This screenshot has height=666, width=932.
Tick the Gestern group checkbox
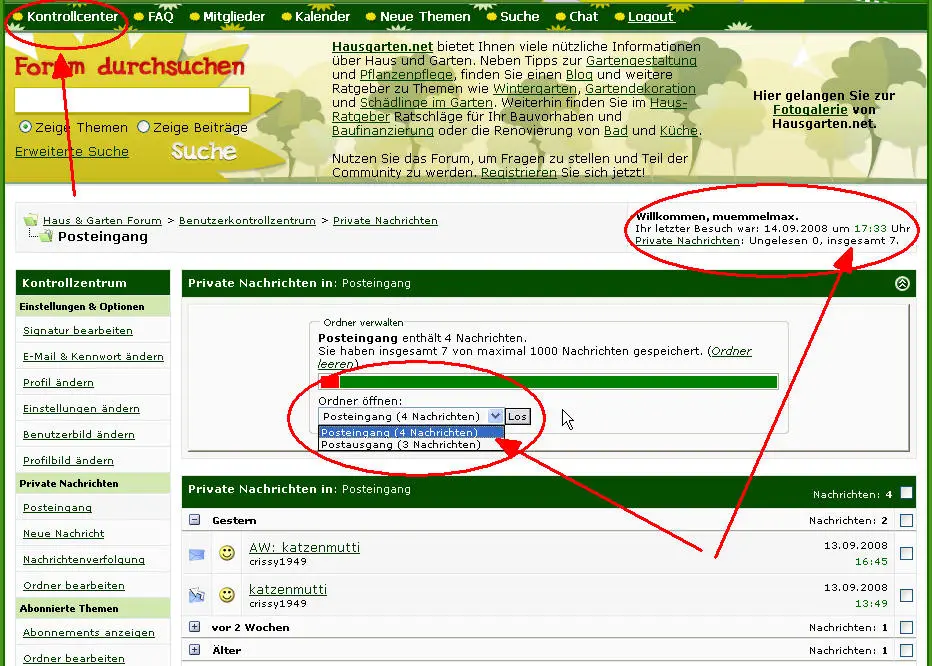coord(906,520)
